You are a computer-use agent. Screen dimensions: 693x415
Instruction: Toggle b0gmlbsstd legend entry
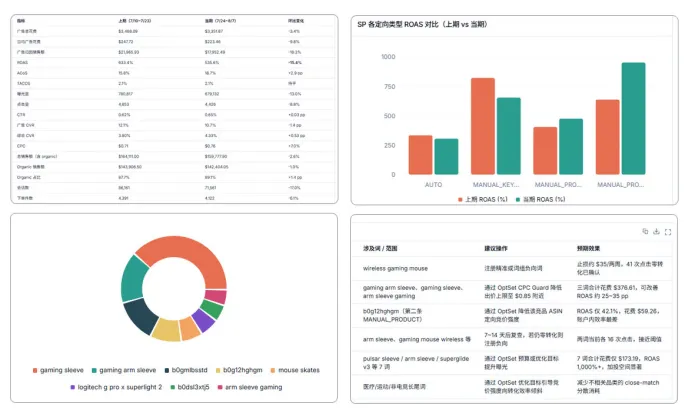point(186,370)
